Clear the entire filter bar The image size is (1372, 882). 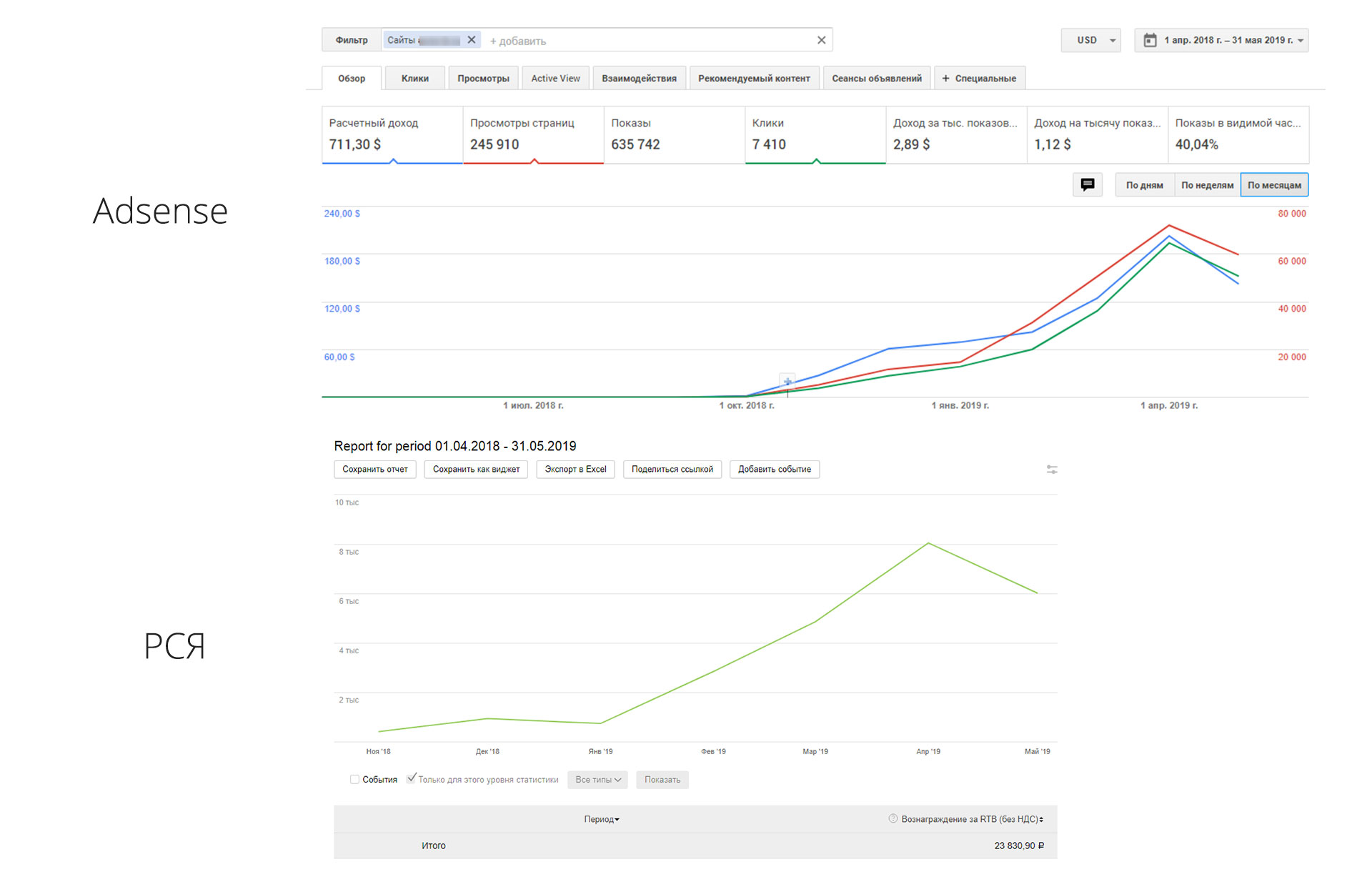821,40
